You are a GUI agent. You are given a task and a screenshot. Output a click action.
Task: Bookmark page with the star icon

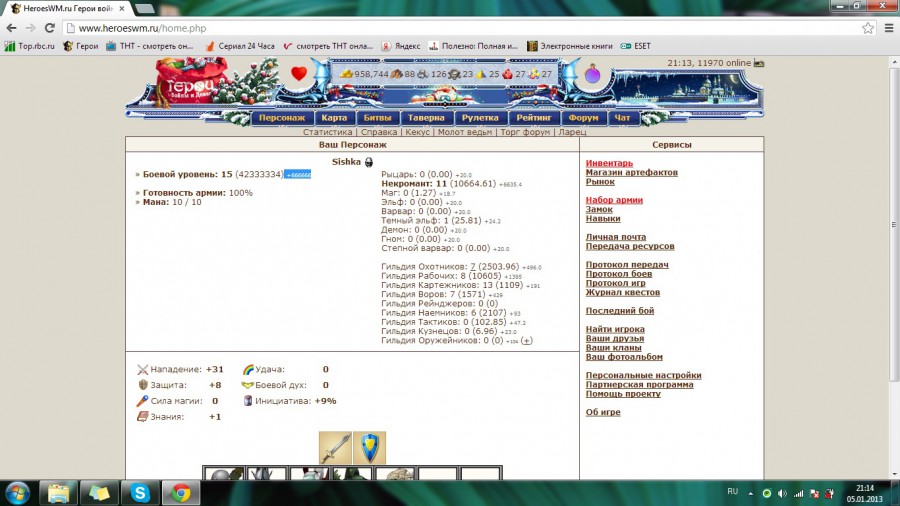tap(867, 28)
